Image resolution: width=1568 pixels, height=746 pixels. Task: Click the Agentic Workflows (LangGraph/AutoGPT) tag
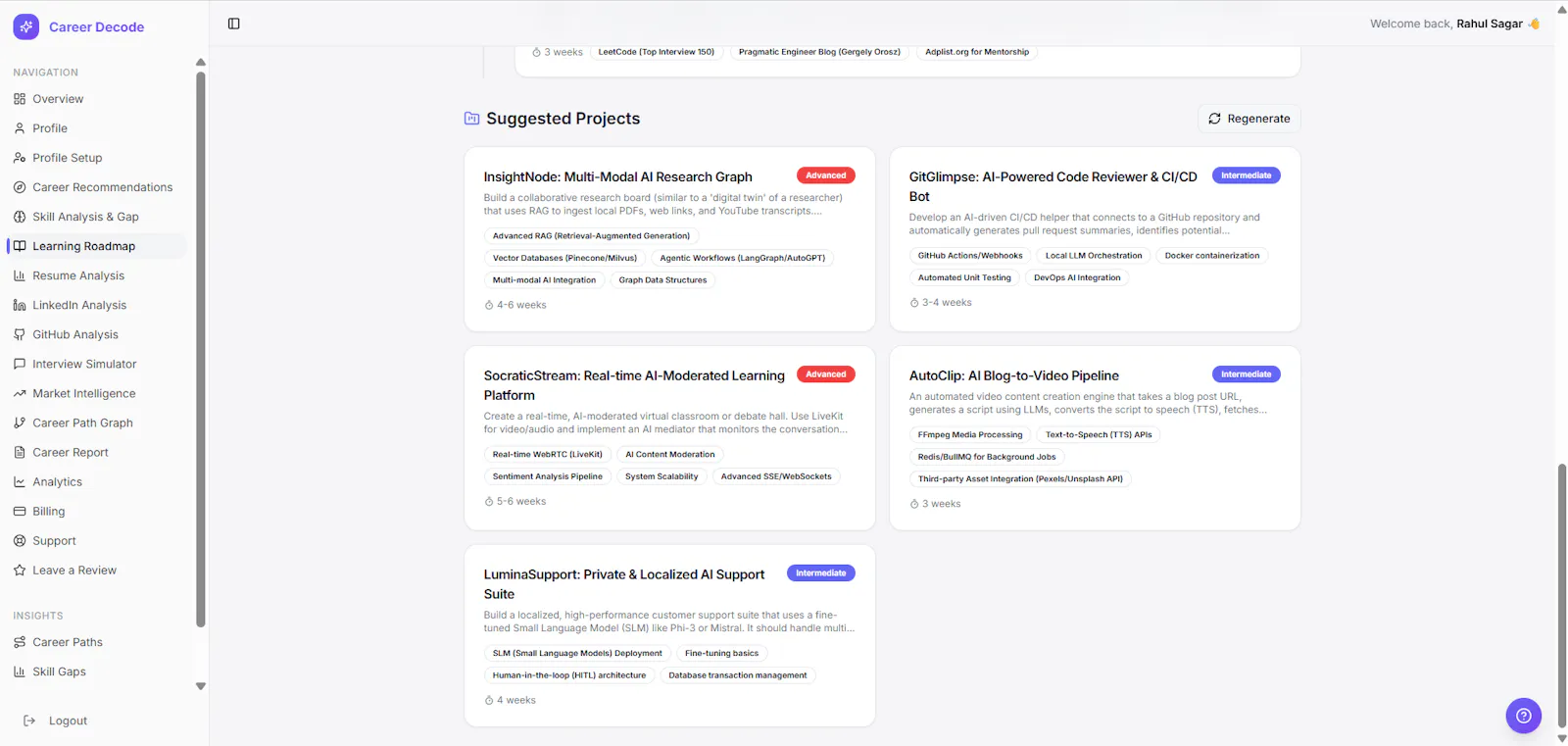(743, 259)
